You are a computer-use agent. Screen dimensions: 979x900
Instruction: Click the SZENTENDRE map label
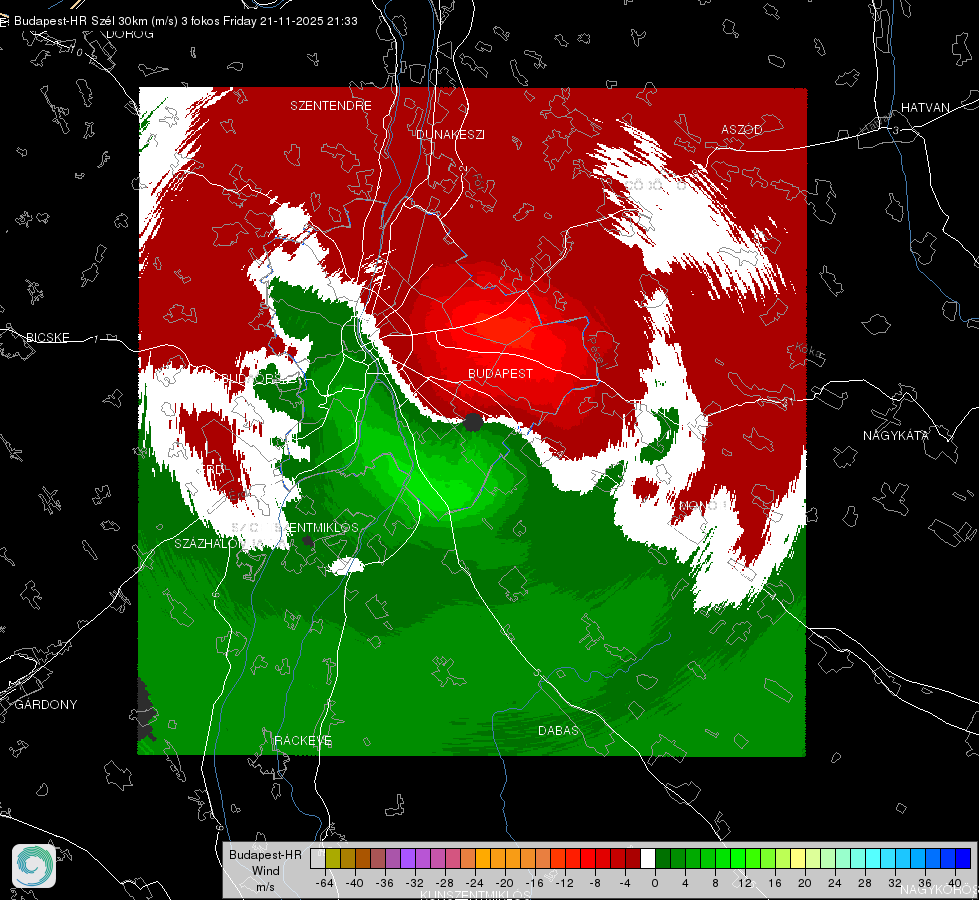click(x=331, y=106)
